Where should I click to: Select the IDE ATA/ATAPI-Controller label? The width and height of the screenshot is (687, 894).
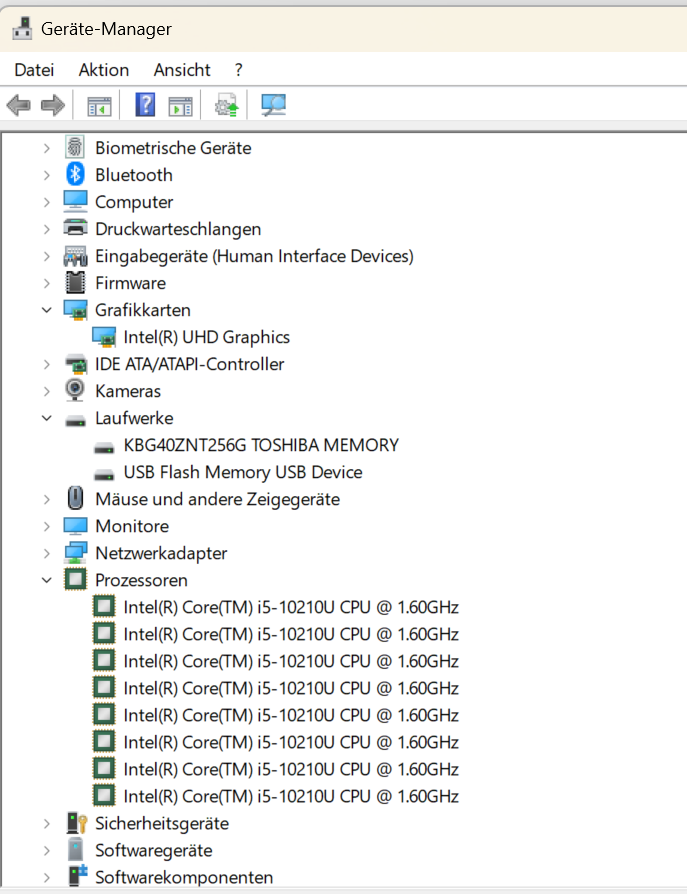tap(189, 364)
